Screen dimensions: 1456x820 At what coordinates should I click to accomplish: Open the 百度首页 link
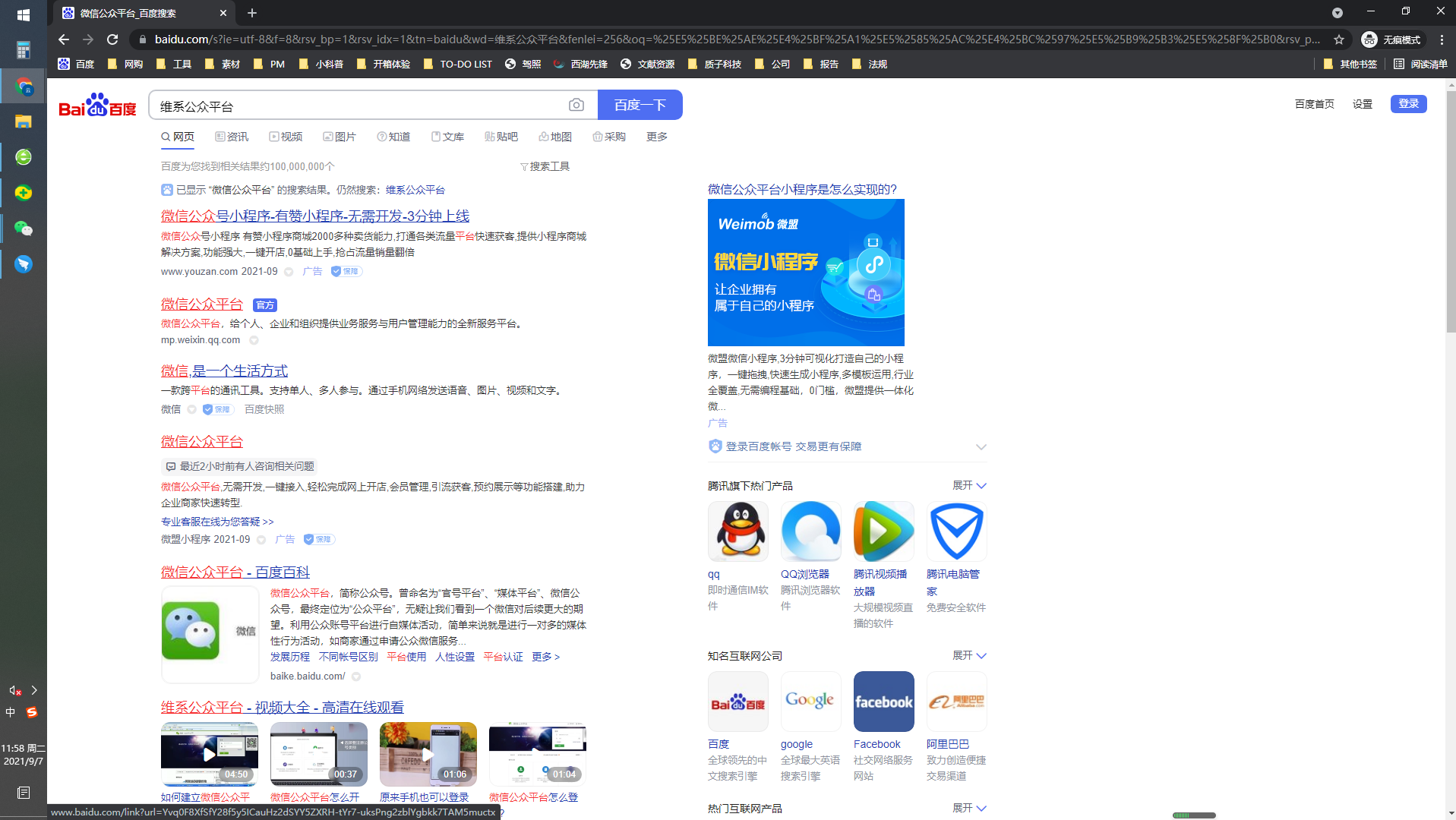click(x=1315, y=104)
